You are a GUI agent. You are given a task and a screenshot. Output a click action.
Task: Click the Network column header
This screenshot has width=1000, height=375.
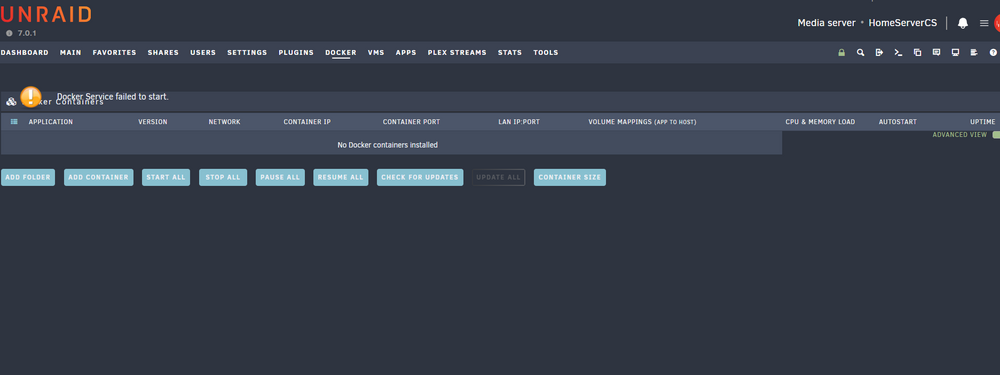tap(224, 122)
